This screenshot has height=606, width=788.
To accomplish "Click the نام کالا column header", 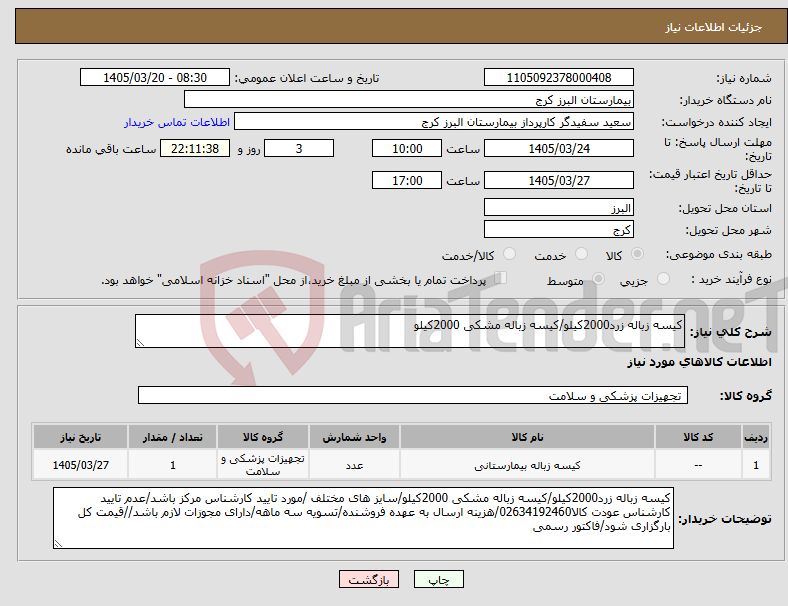I will (527, 437).
